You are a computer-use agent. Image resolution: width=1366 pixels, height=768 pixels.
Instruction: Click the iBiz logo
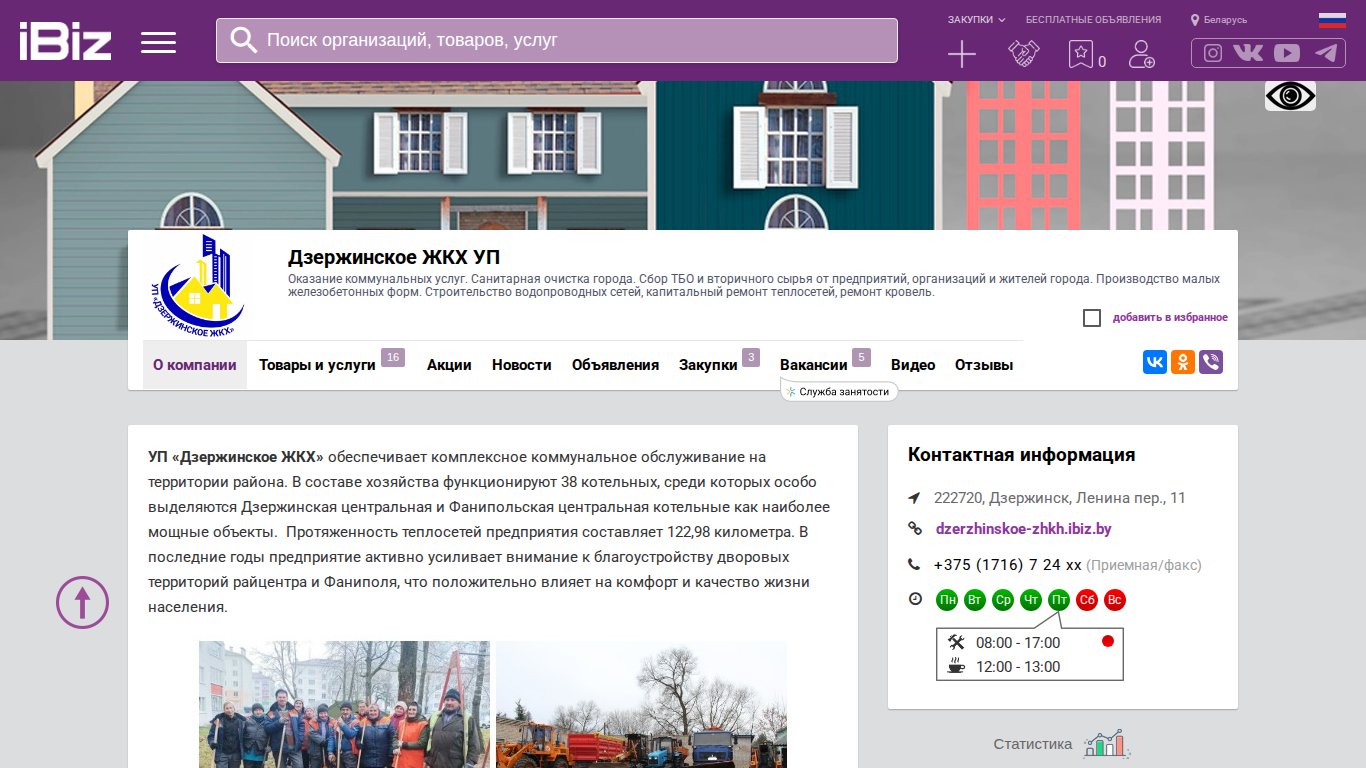point(65,41)
